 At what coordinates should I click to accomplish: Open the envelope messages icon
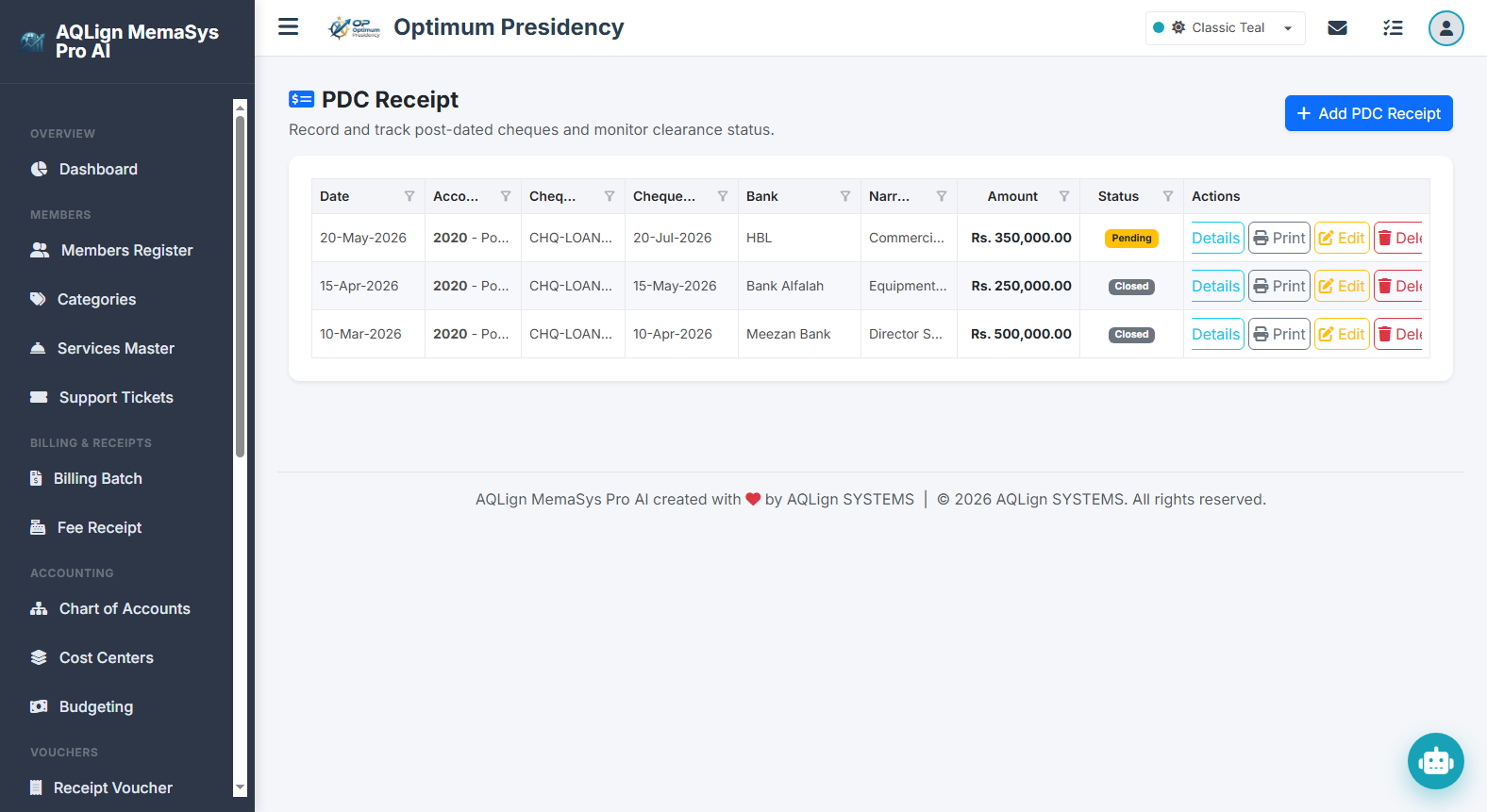click(x=1337, y=28)
